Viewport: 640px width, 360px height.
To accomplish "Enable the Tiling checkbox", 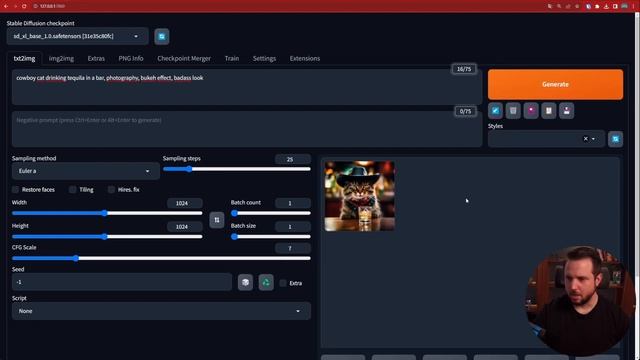I will coord(73,189).
